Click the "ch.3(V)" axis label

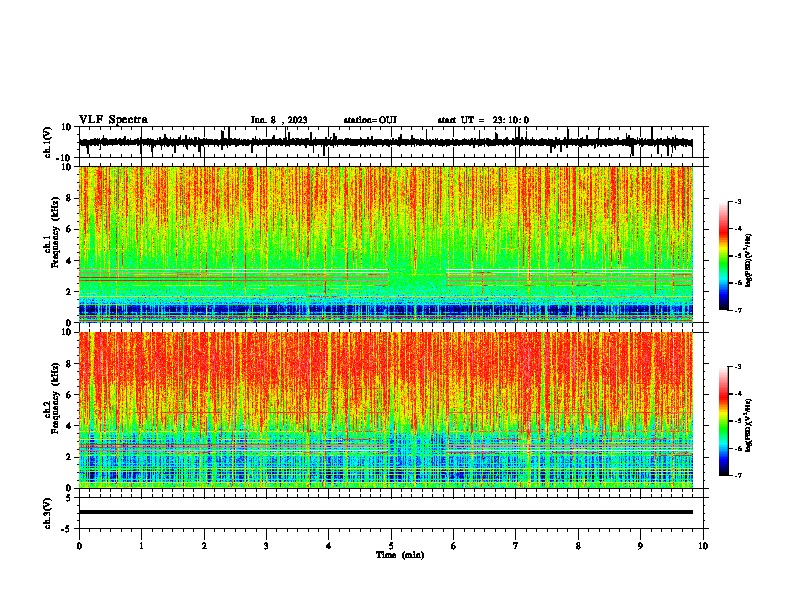click(x=48, y=514)
